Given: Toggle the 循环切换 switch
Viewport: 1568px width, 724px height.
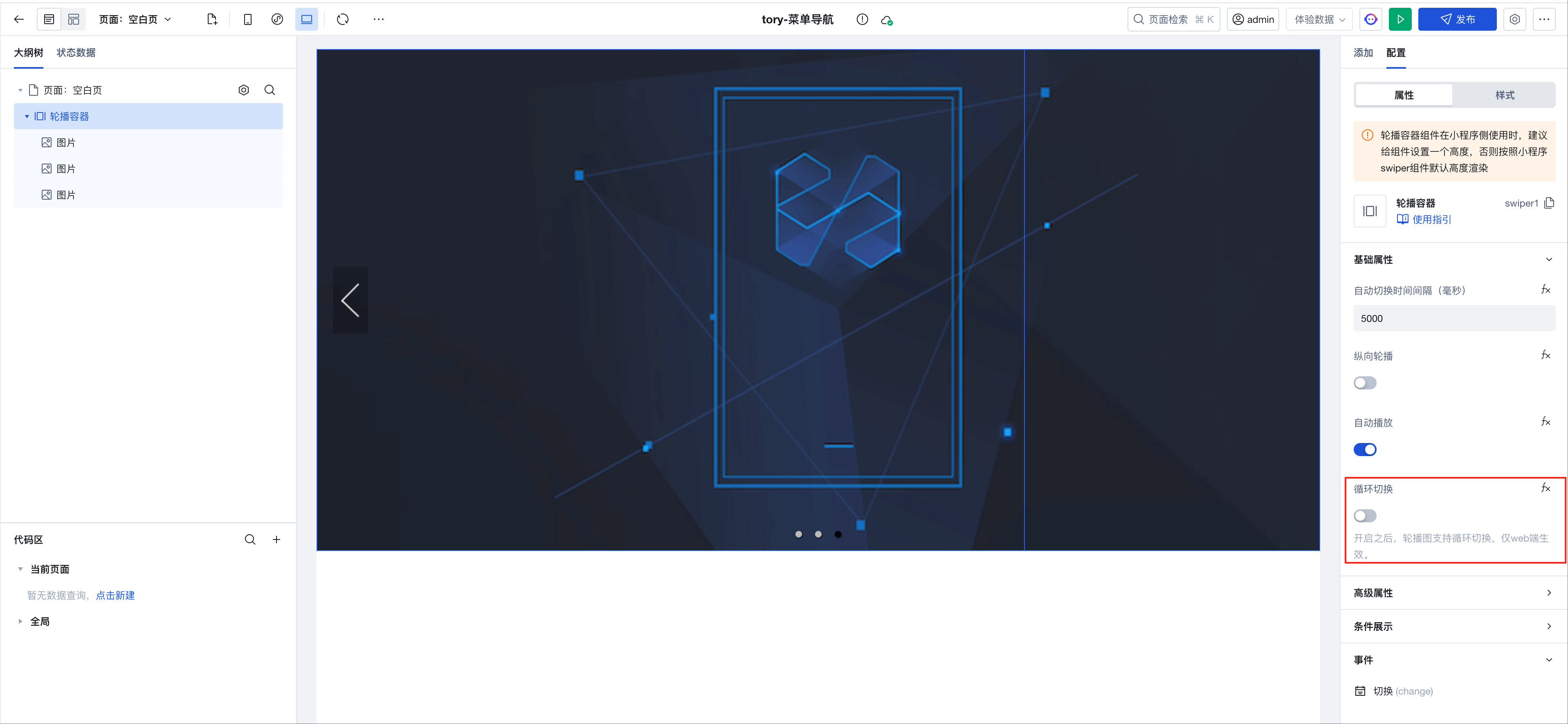Looking at the screenshot, I should (x=1365, y=516).
